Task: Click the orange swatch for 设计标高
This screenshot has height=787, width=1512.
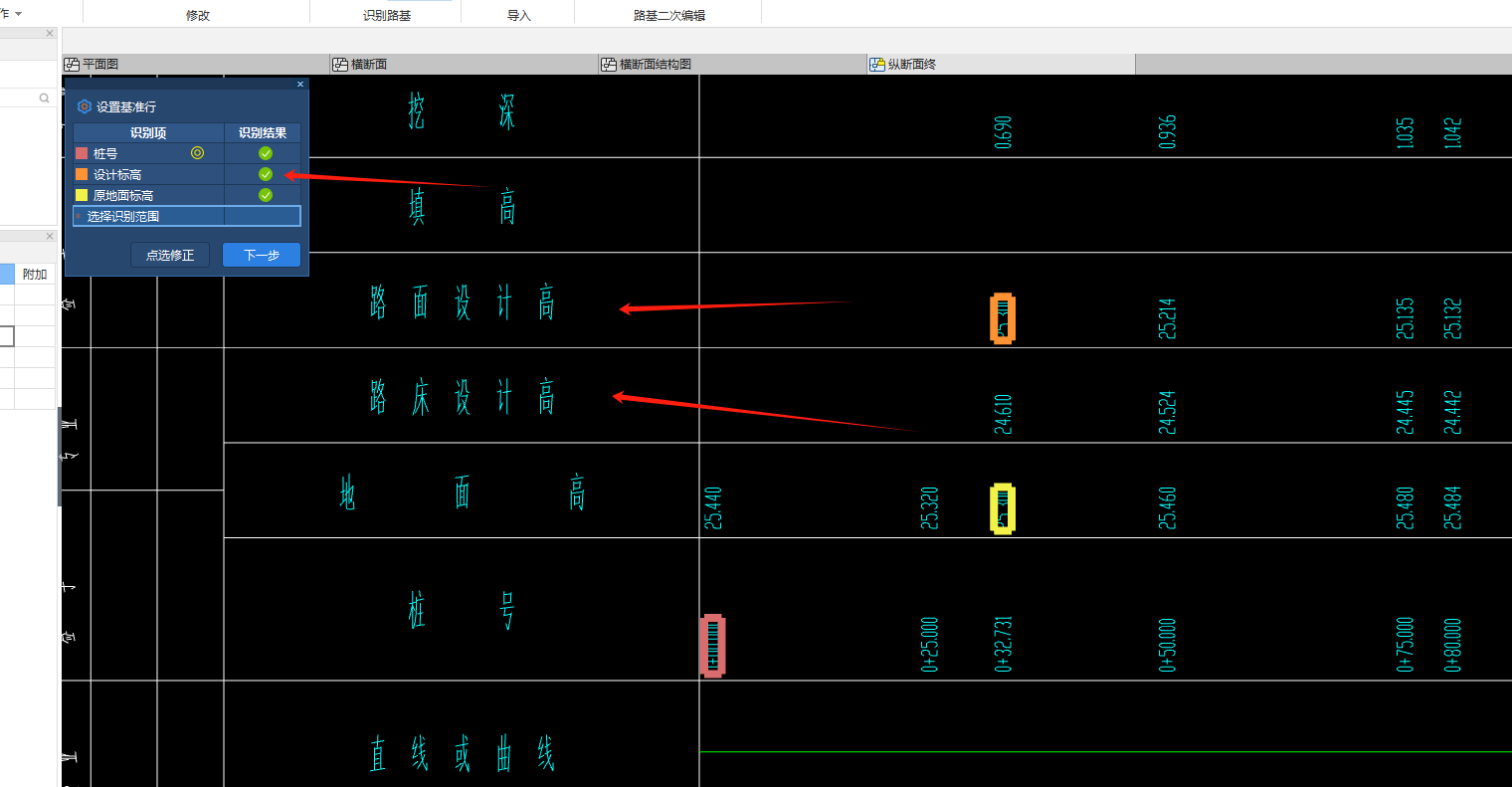Action: [x=82, y=174]
